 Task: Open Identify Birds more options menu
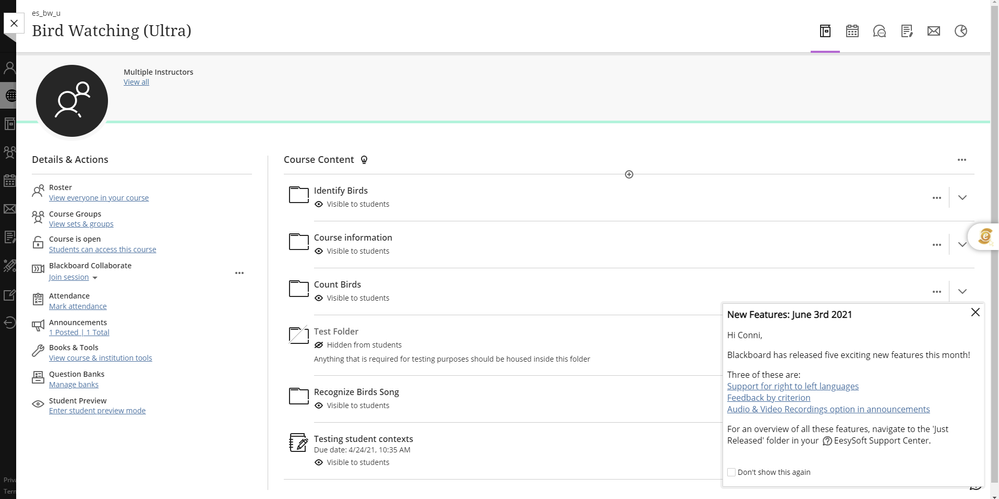(937, 198)
